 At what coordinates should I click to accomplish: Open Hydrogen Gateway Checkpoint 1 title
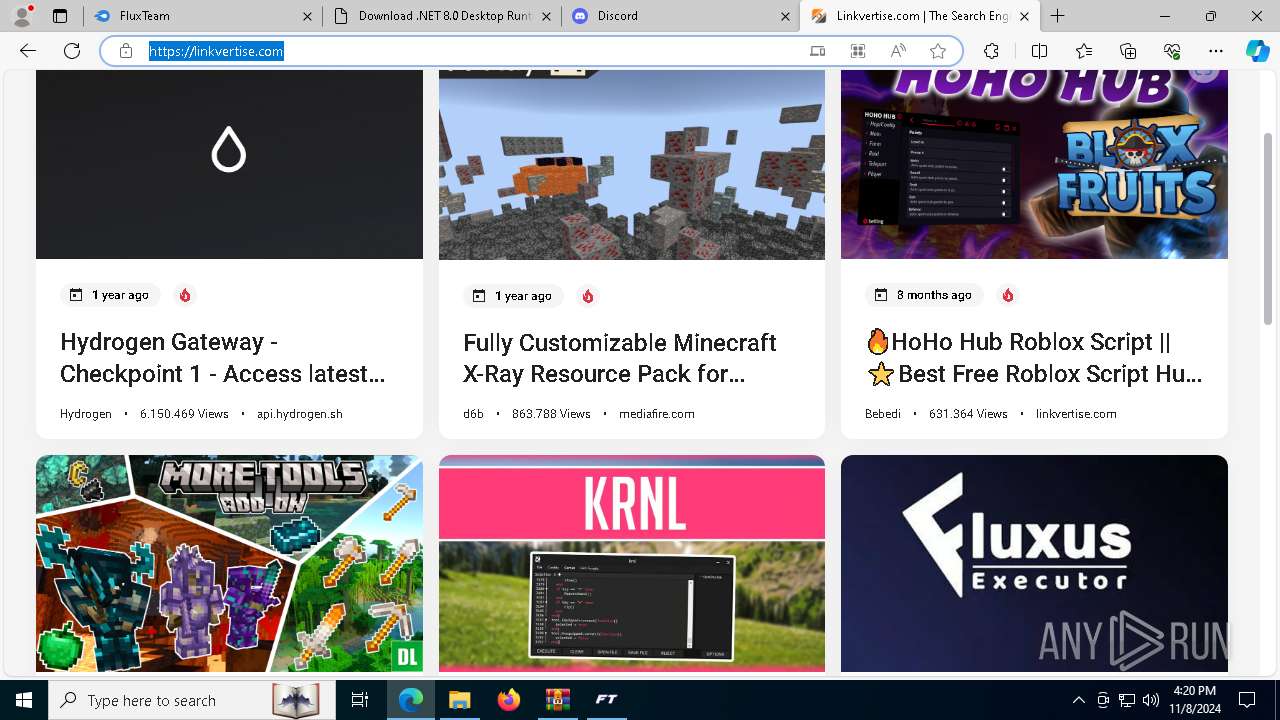pyautogui.click(x=223, y=358)
